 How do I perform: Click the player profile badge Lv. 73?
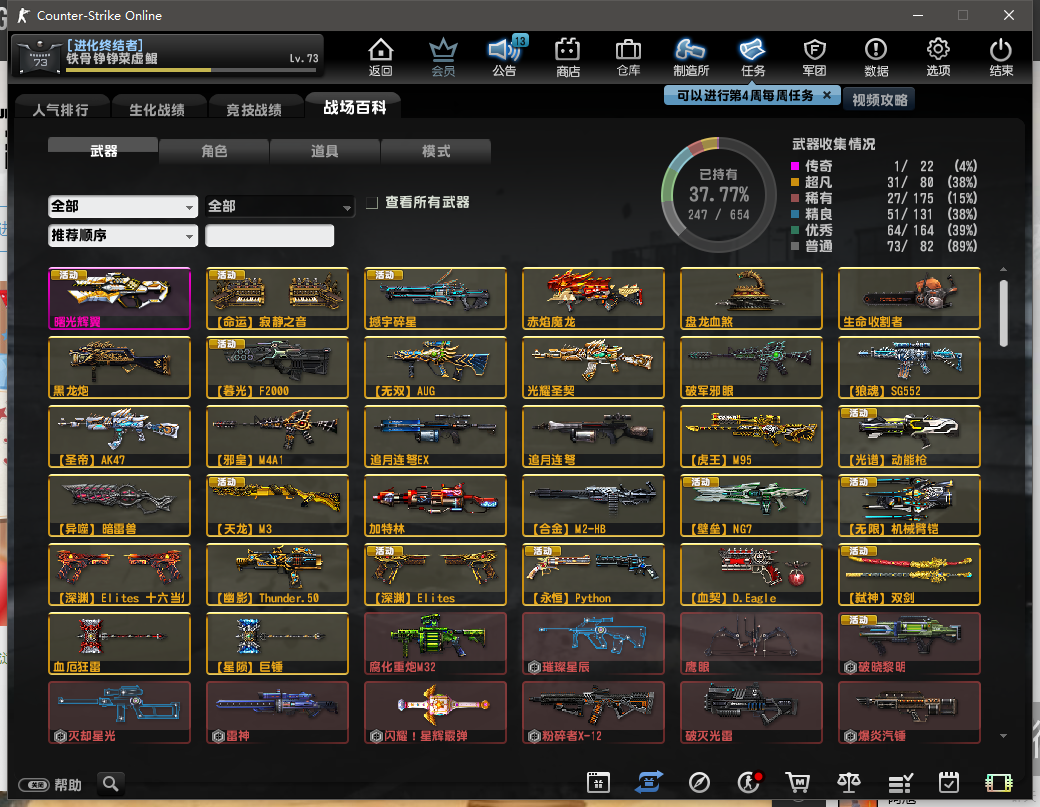(x=168, y=56)
